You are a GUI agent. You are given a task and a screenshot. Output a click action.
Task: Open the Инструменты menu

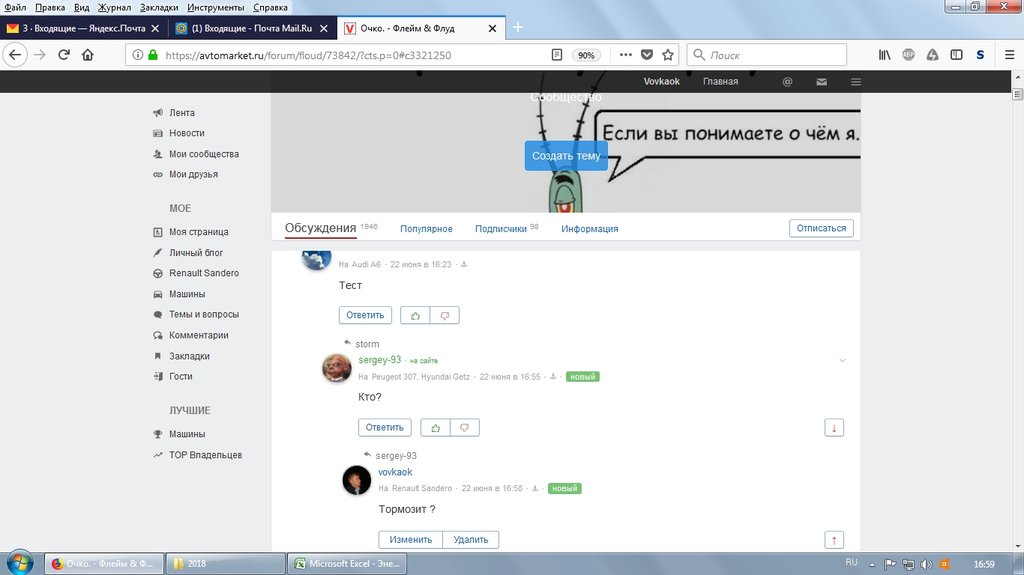216,7
